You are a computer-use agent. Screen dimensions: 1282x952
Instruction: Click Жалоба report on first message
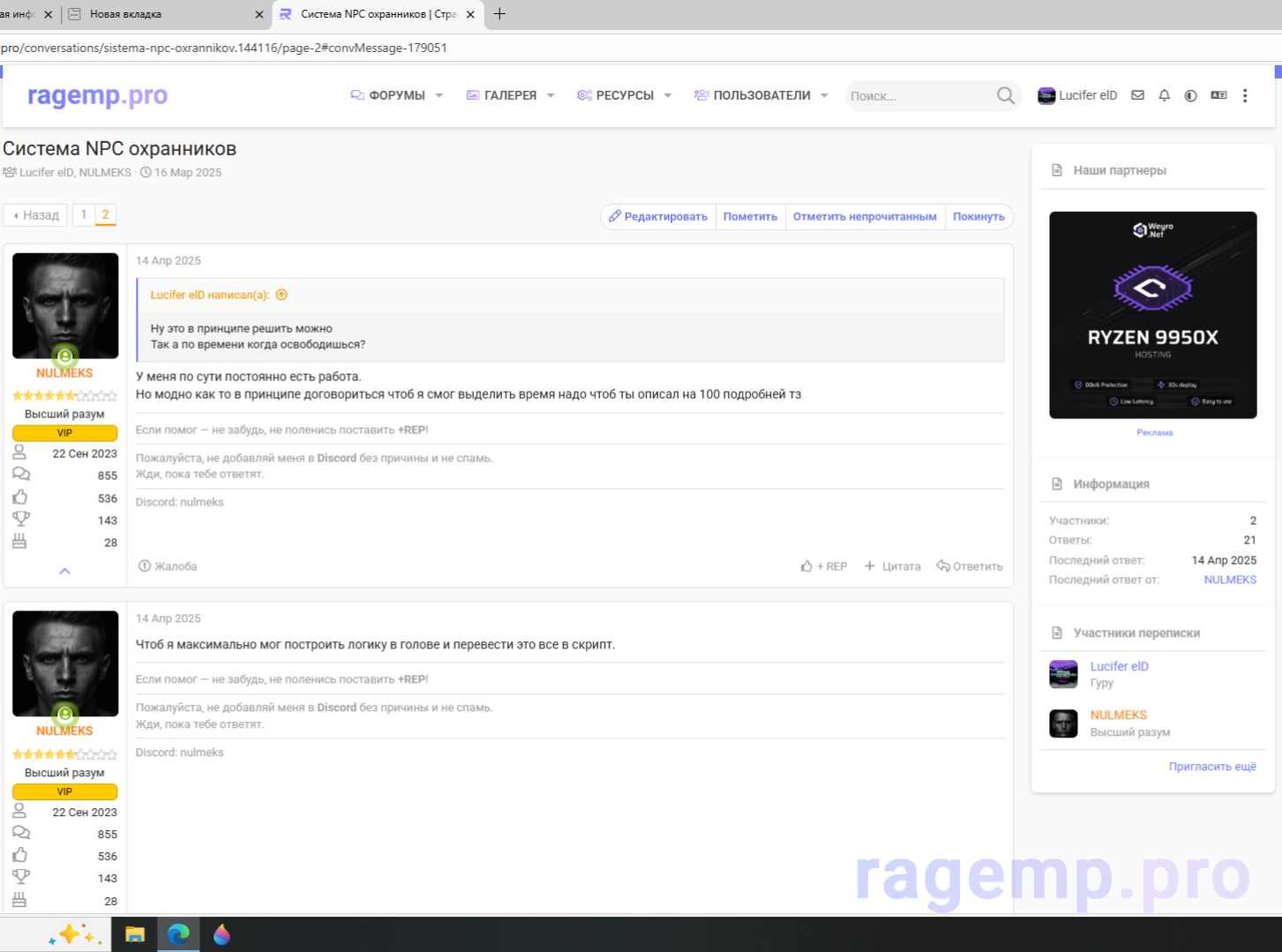(x=168, y=566)
